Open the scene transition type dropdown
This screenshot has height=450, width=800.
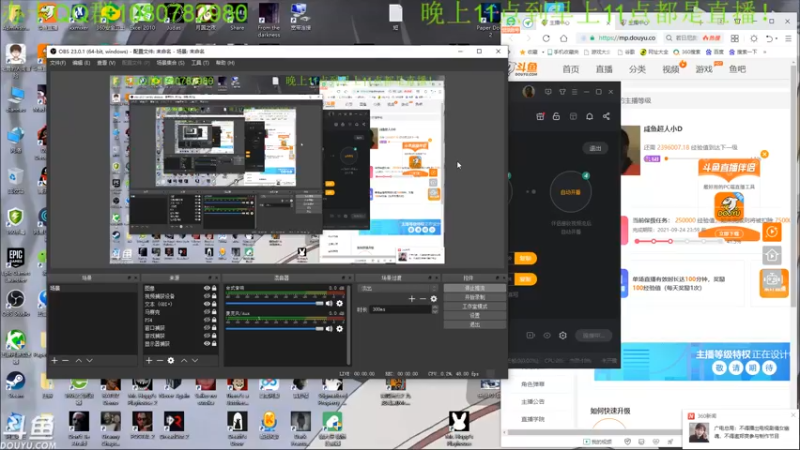(398, 289)
